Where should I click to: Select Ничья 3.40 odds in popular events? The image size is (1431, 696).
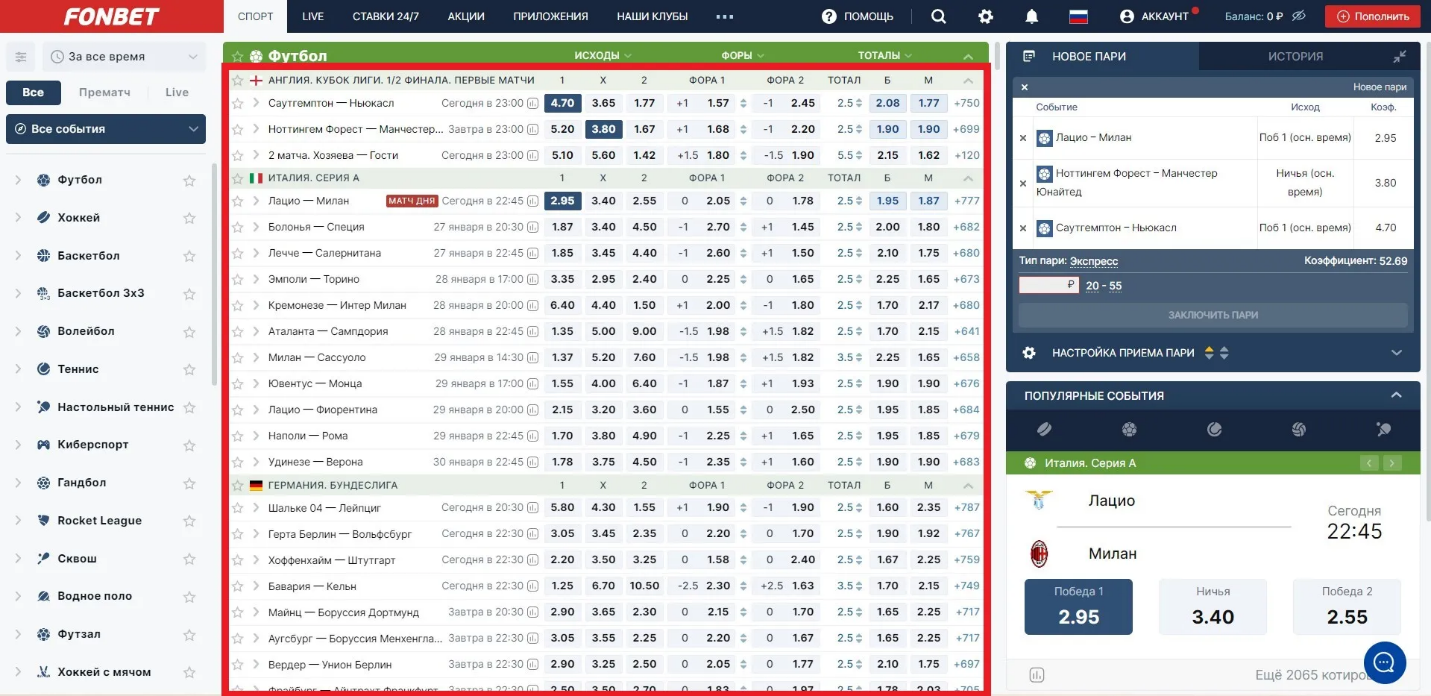point(1212,607)
